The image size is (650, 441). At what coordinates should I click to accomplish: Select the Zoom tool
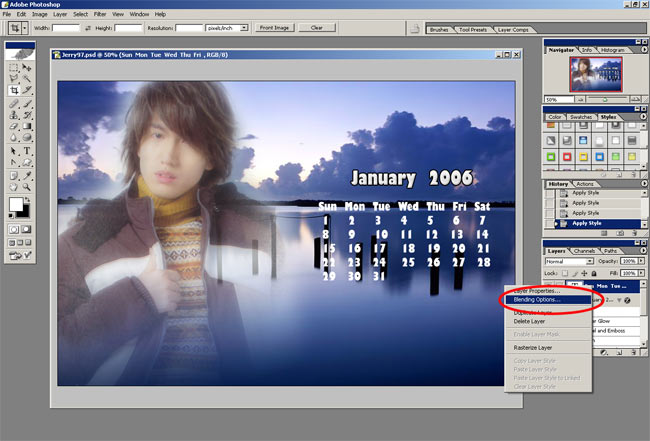(27, 187)
